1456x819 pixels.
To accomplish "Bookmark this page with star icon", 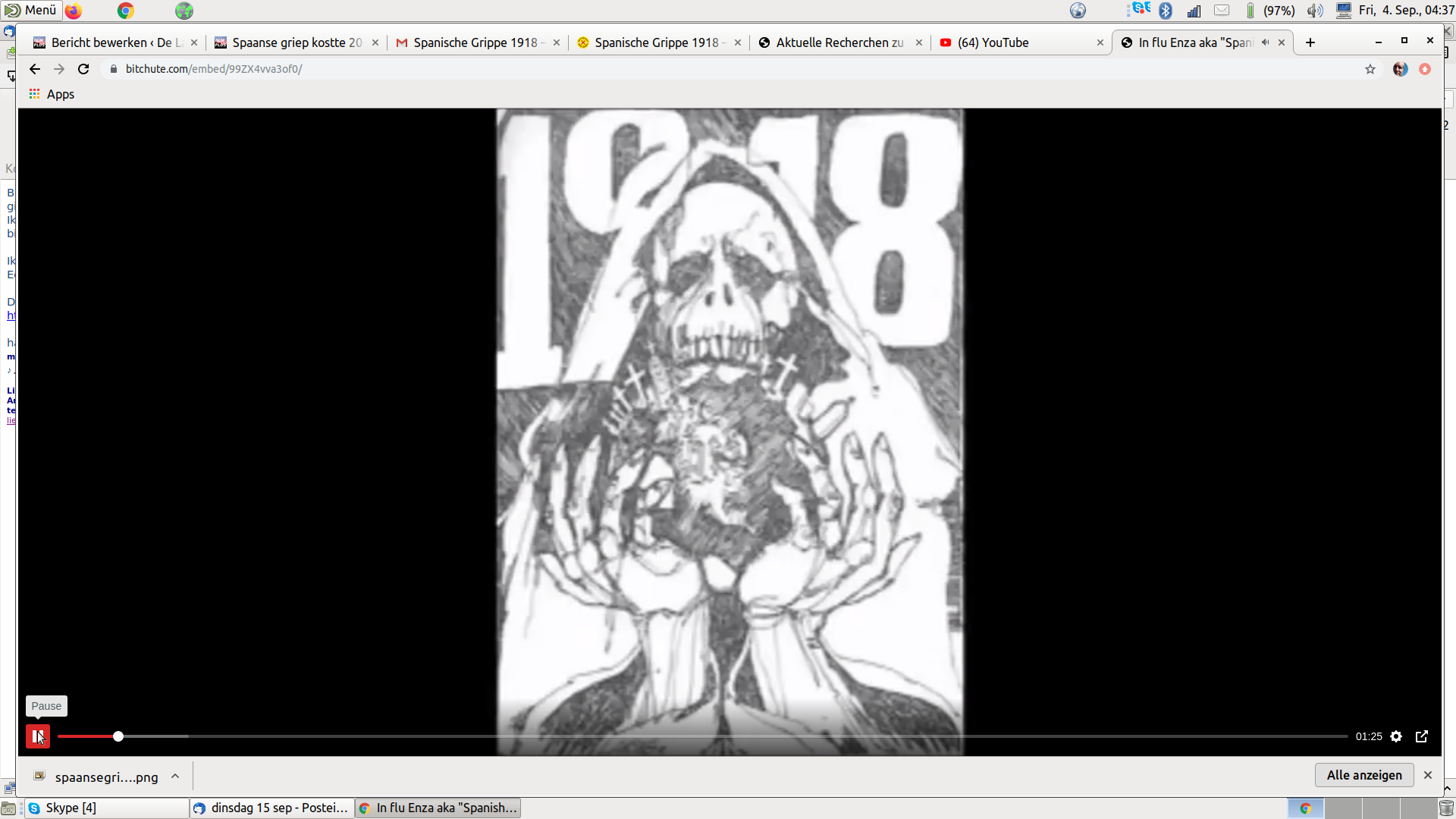I will pyautogui.click(x=1370, y=69).
